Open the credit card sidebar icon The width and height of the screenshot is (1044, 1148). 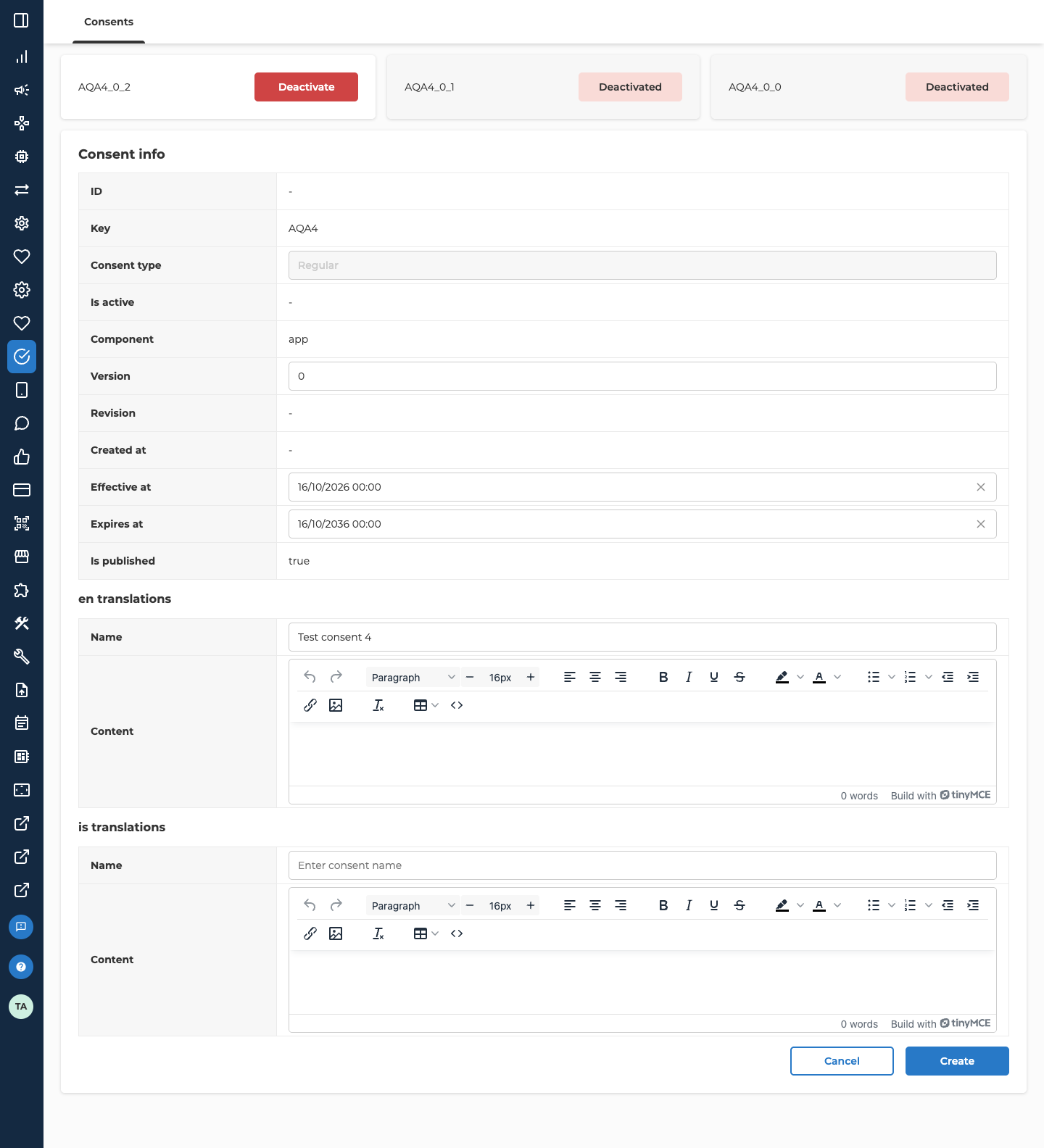(x=22, y=490)
